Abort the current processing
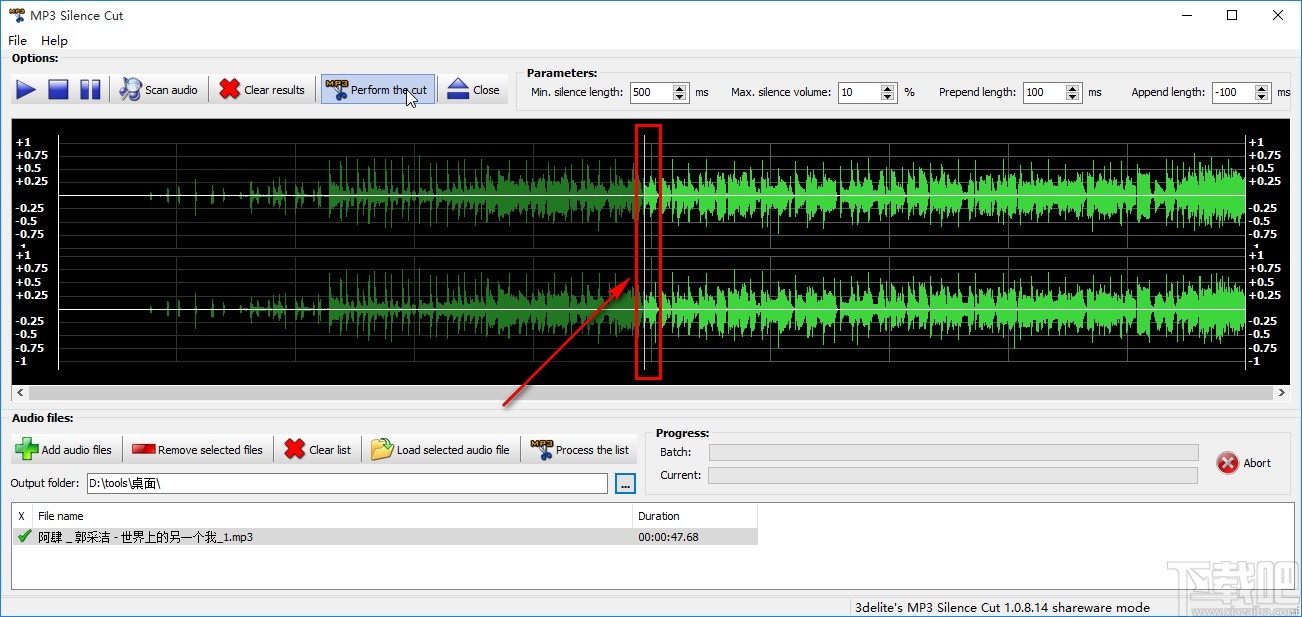This screenshot has width=1302, height=617. point(1244,463)
